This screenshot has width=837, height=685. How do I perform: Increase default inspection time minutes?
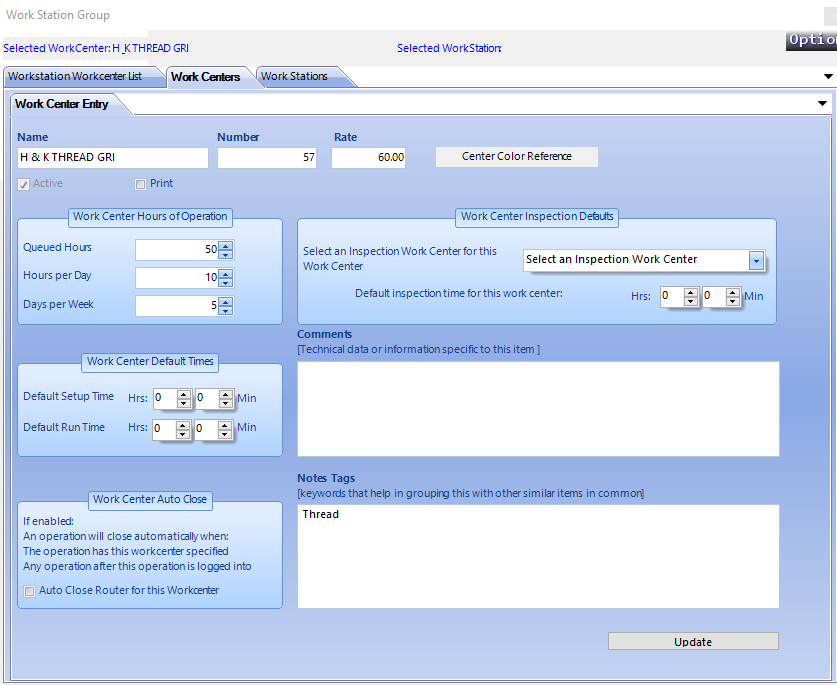point(733,292)
